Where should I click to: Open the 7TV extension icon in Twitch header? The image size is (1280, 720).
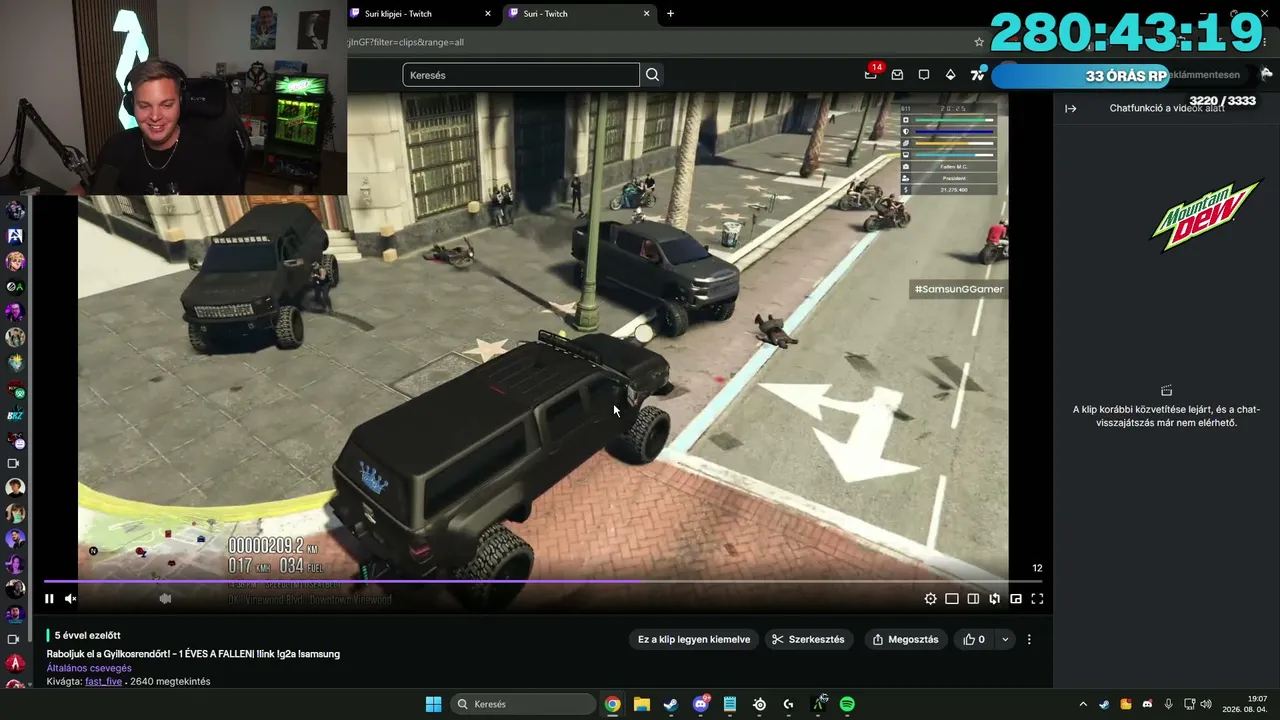978,74
